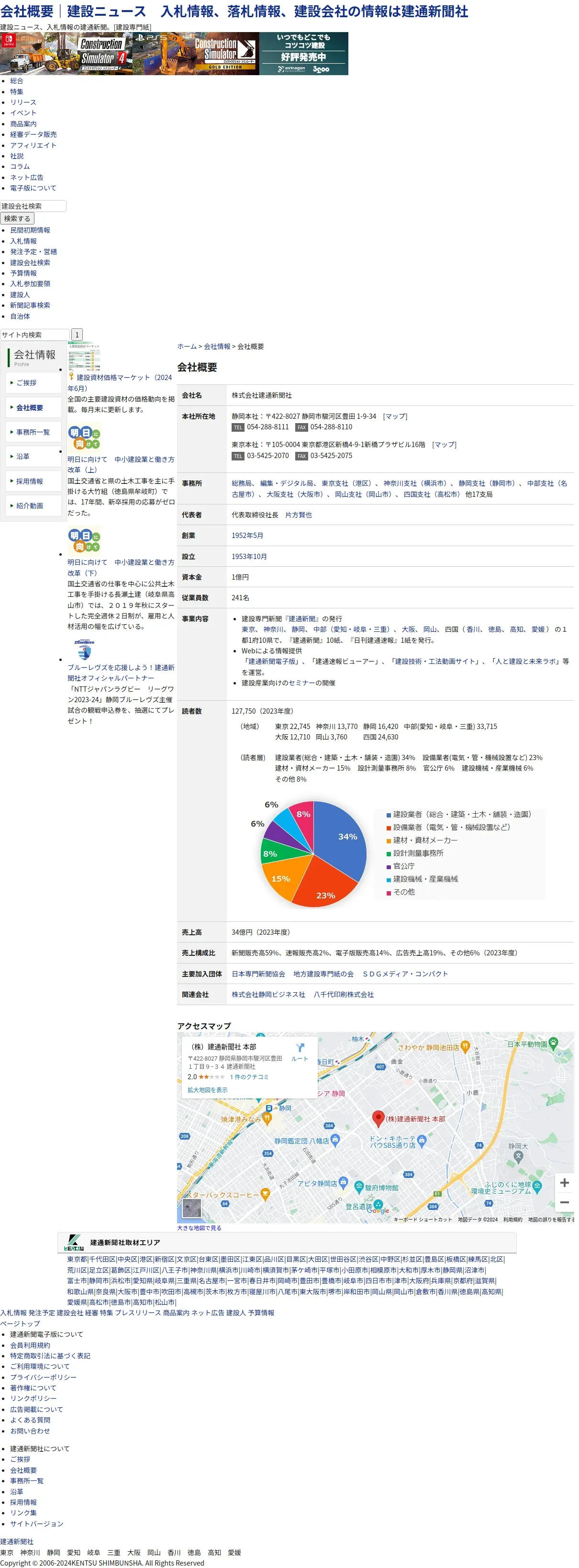
Task: Click the site search submit button labeled 1
Action: (77, 335)
